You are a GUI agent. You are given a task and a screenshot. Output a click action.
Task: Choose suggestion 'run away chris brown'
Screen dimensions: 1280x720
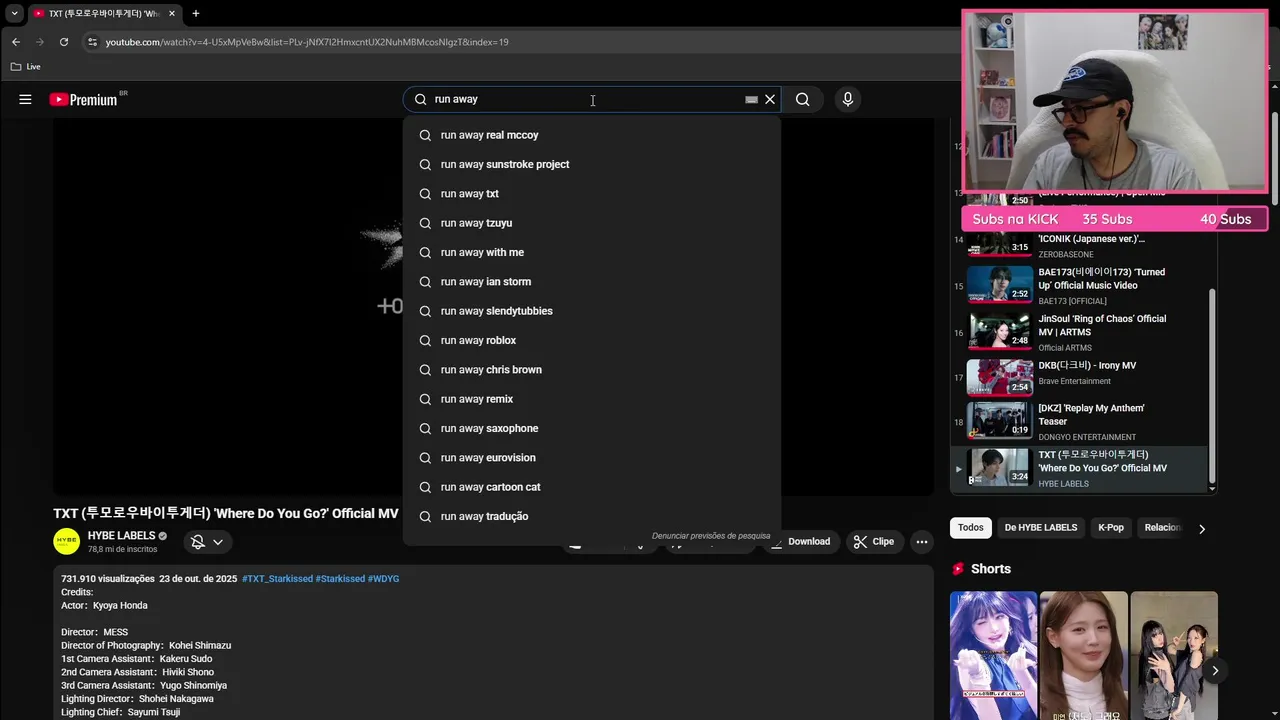[592, 369]
